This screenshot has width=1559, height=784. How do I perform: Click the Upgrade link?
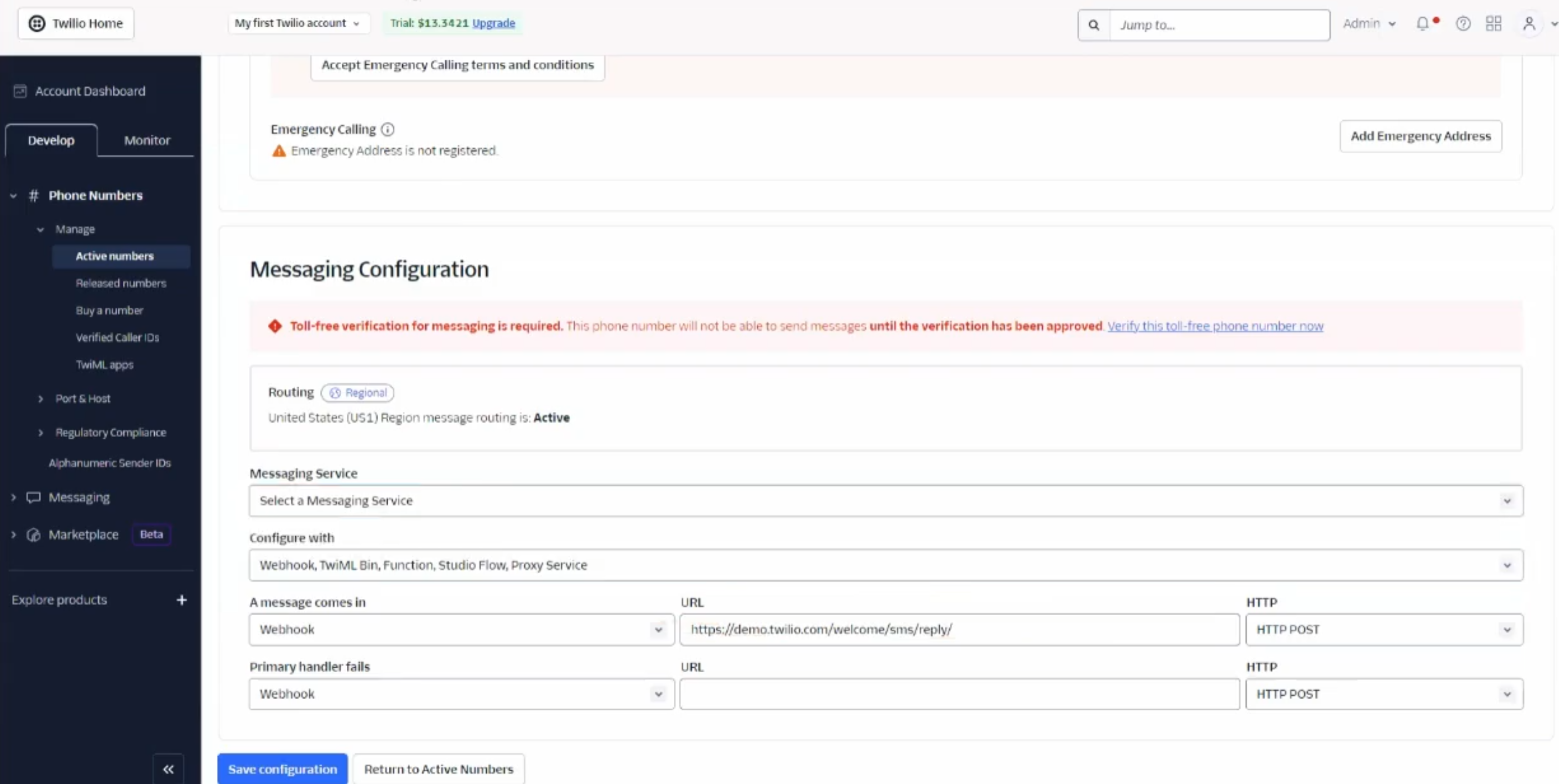pyautogui.click(x=493, y=23)
